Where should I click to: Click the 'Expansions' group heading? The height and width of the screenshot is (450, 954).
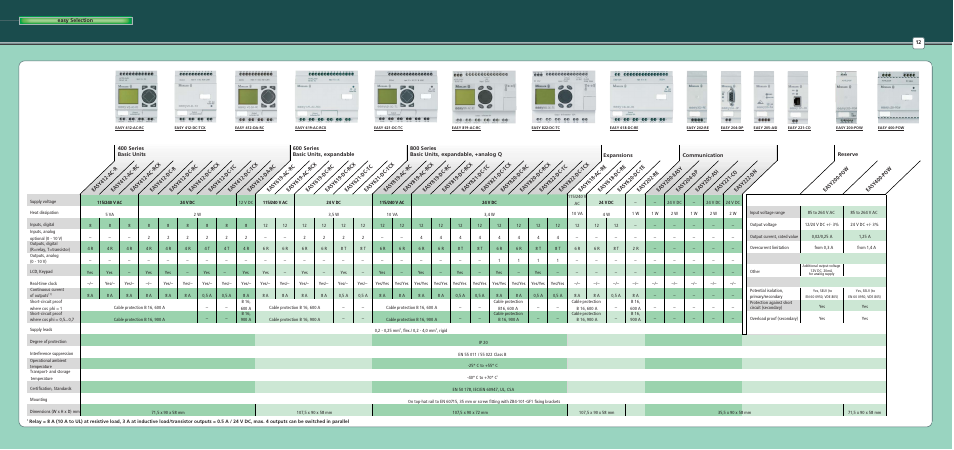point(618,156)
